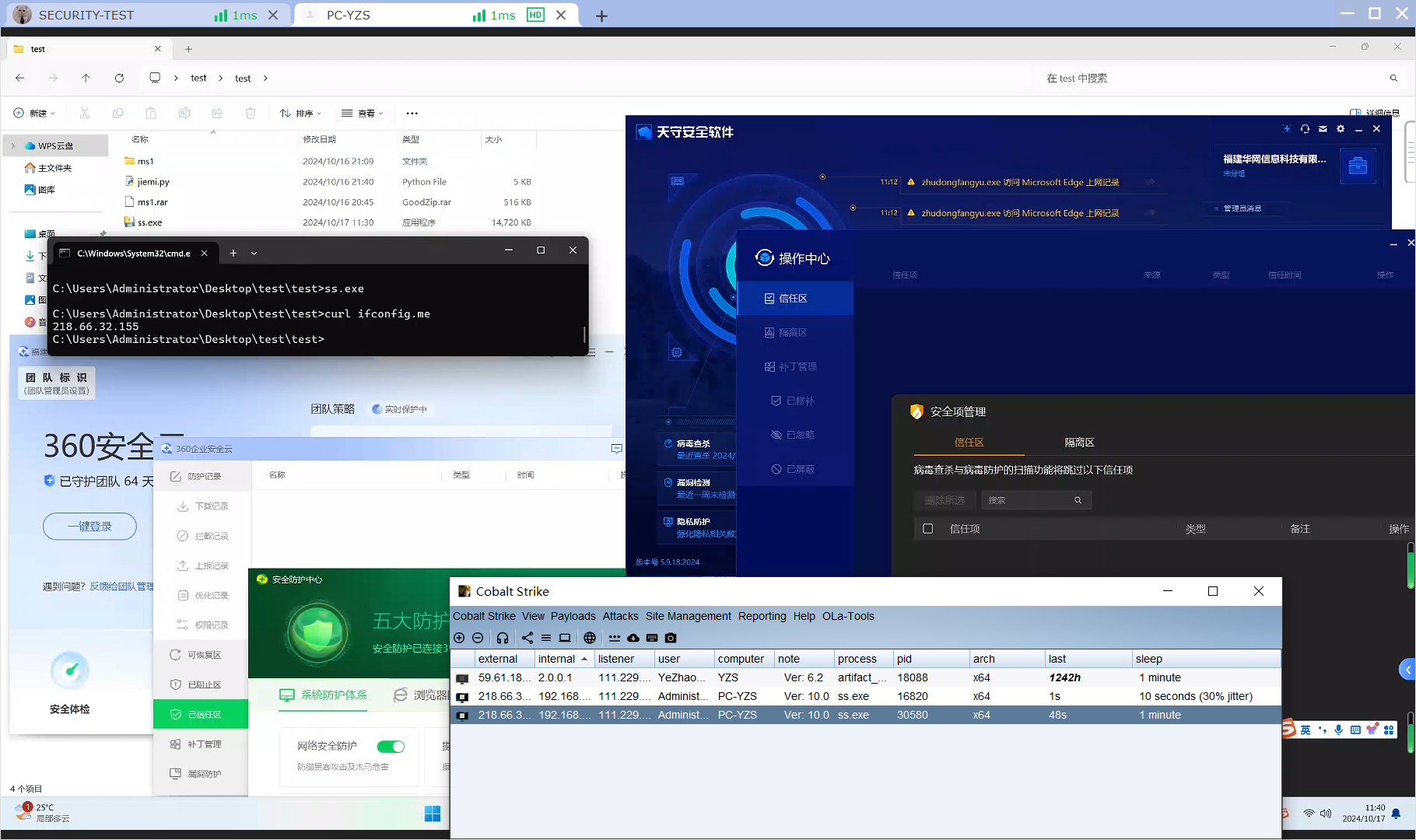Open 防护记录 in 360企业安全云 sidebar
The width and height of the screenshot is (1416, 840).
pos(202,476)
